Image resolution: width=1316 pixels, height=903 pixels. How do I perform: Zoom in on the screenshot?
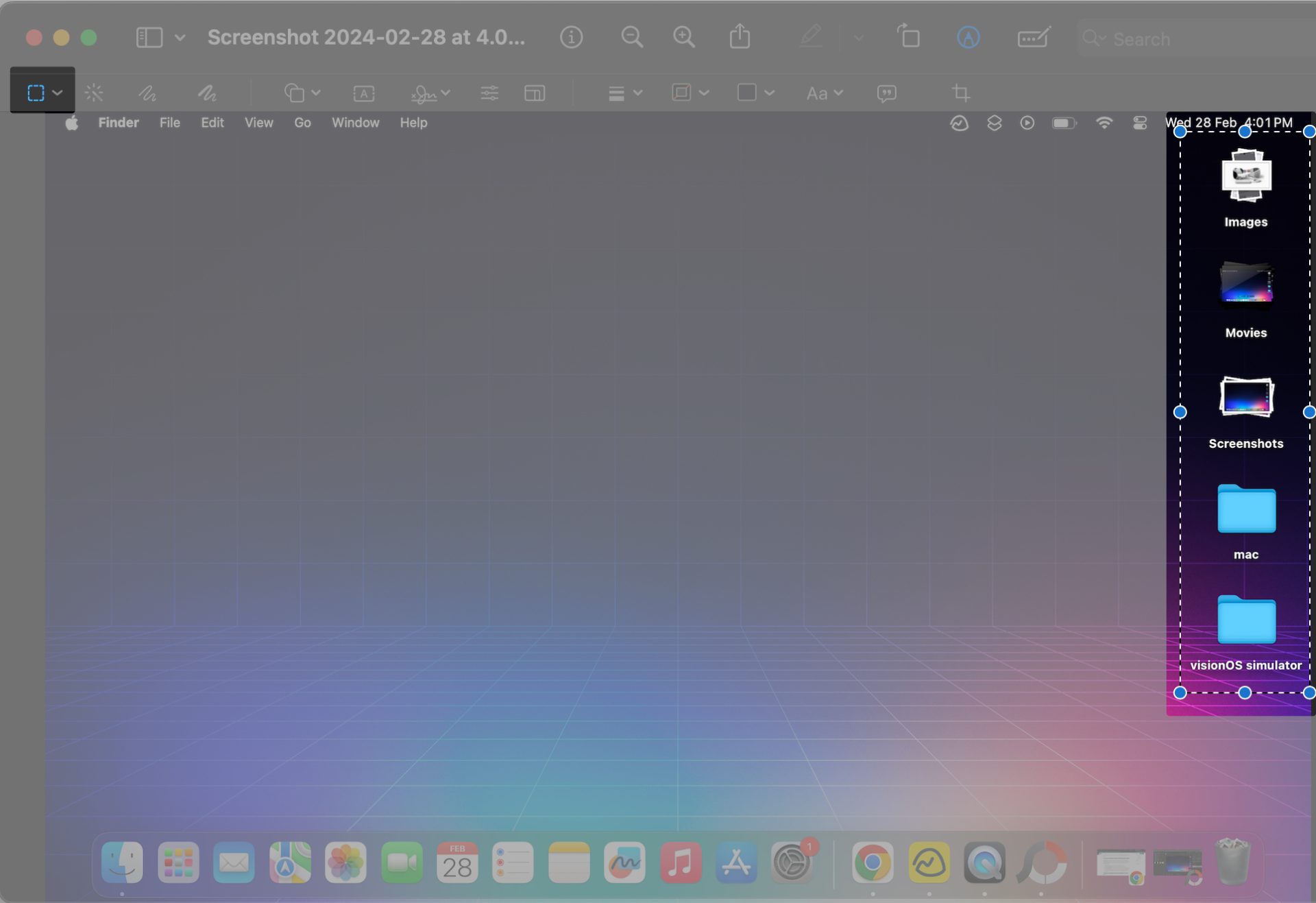683,37
